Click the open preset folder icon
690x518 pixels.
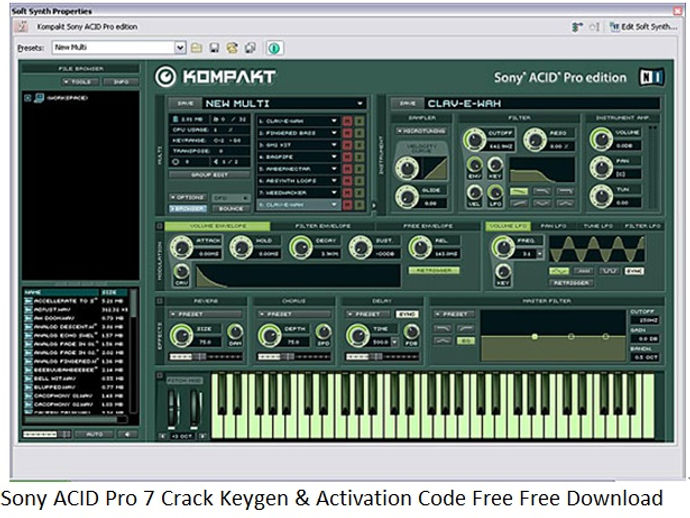click(x=196, y=48)
